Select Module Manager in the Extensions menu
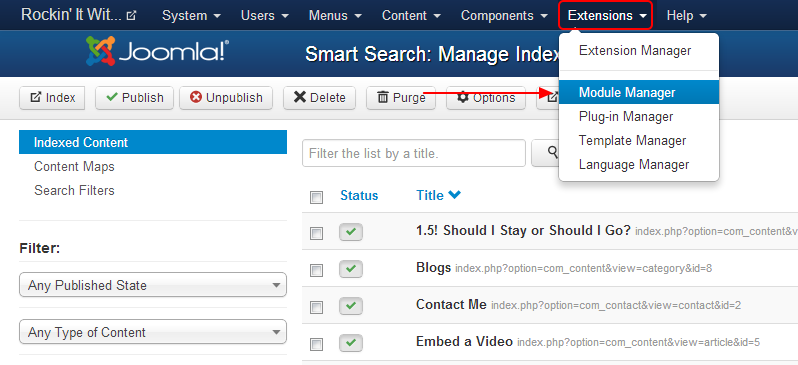This screenshot has height=365, width=798. (x=639, y=93)
